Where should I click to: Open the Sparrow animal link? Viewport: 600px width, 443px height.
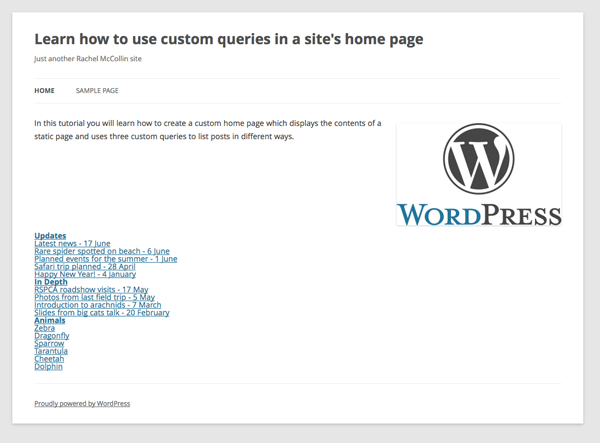pos(49,343)
